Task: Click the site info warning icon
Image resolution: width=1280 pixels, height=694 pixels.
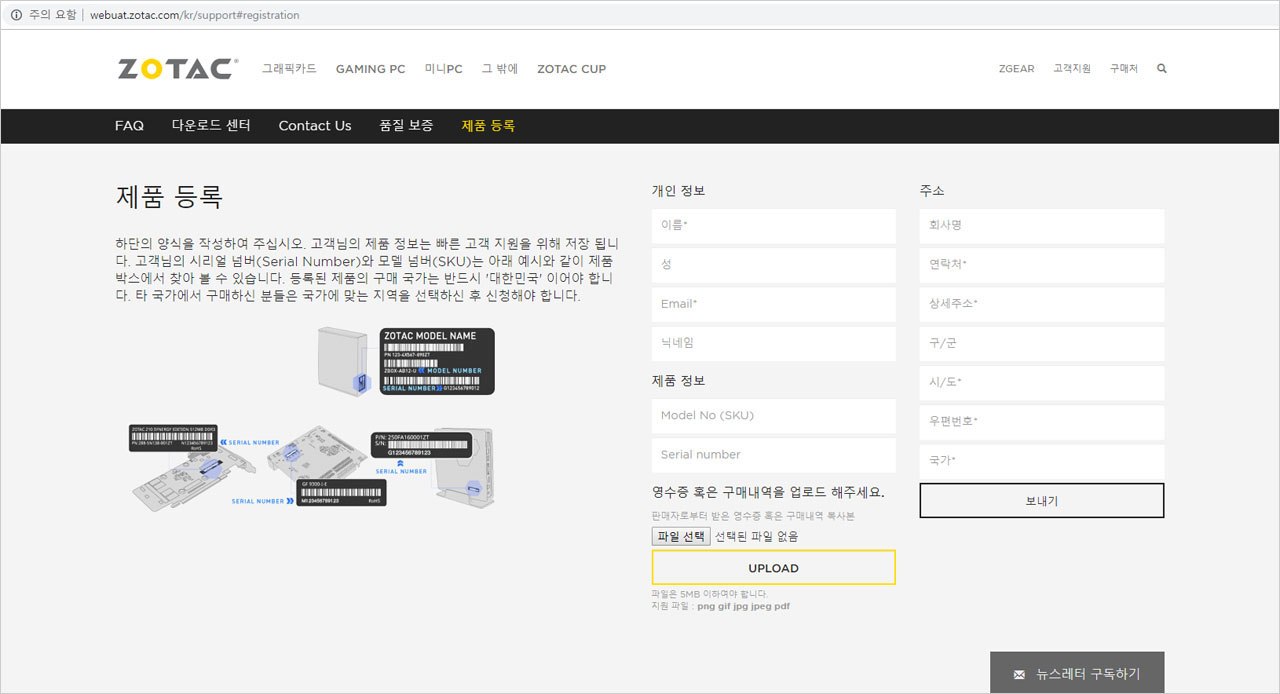Action: point(16,15)
